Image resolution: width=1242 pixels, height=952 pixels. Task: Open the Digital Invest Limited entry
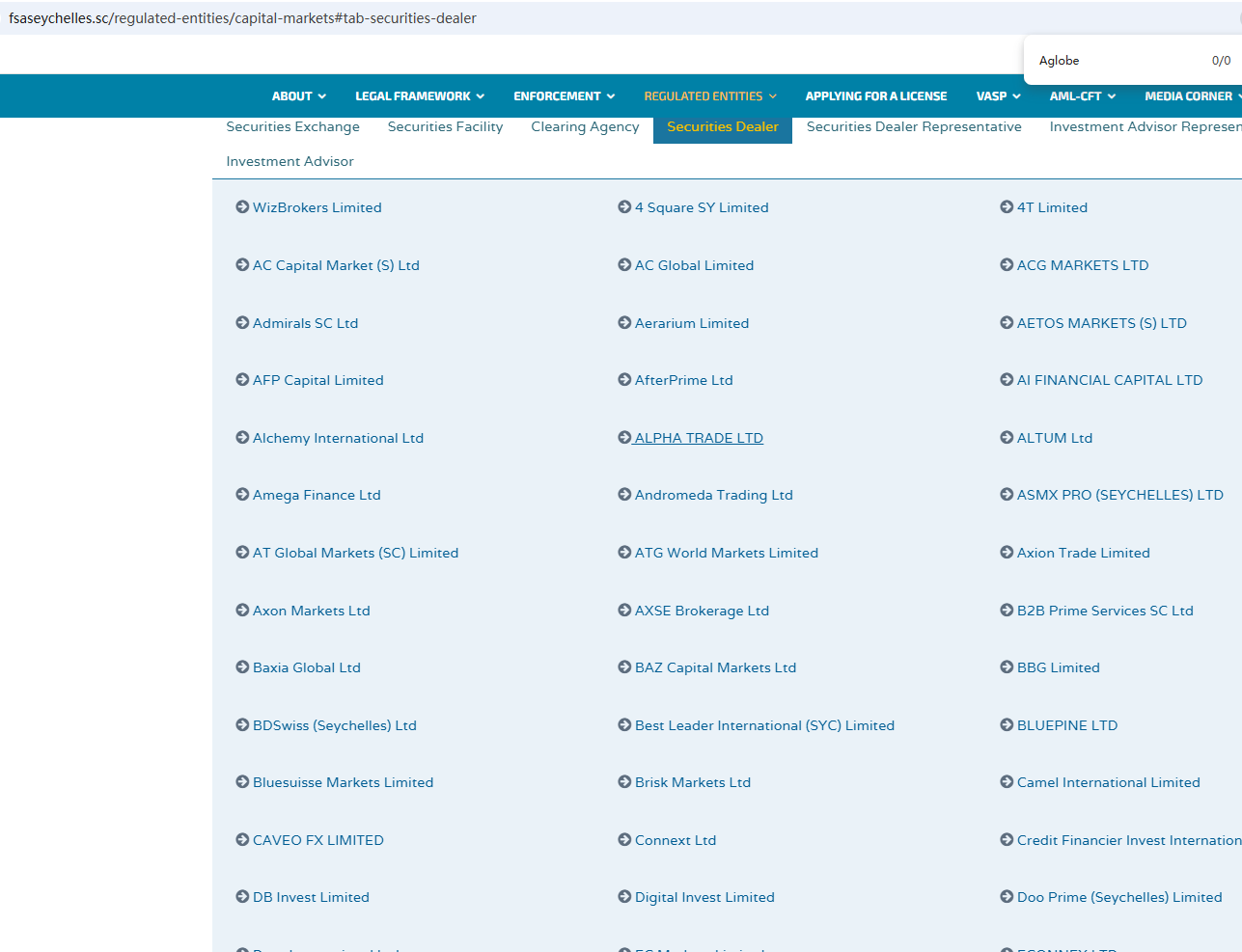(704, 897)
